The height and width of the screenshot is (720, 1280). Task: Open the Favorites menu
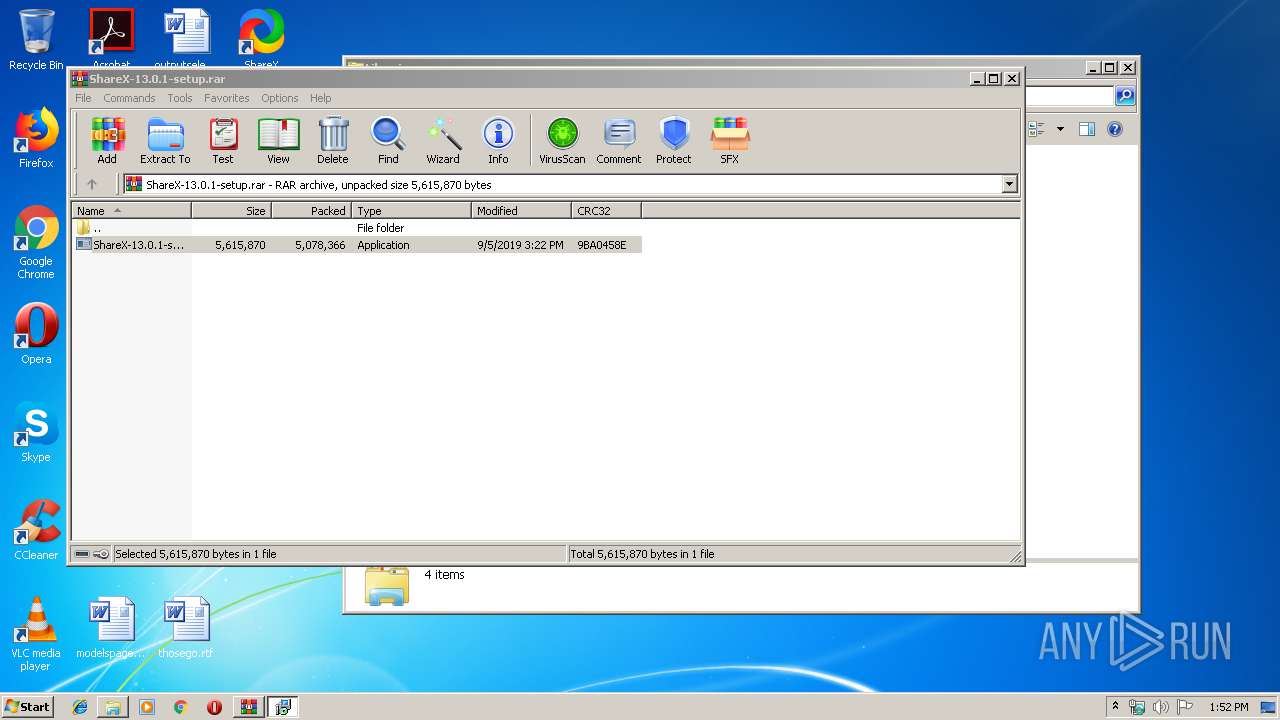pos(227,98)
